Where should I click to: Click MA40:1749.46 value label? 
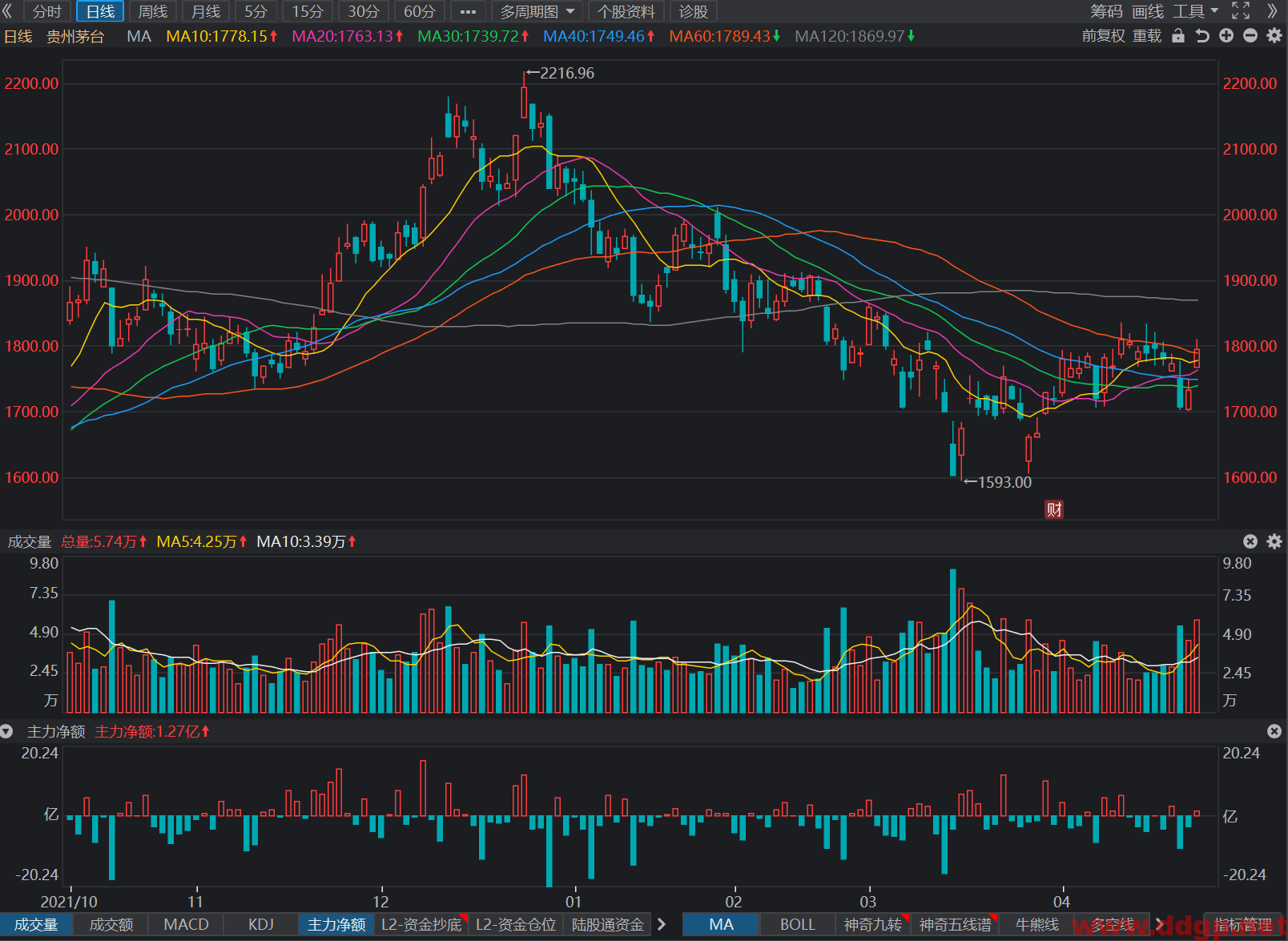click(599, 36)
